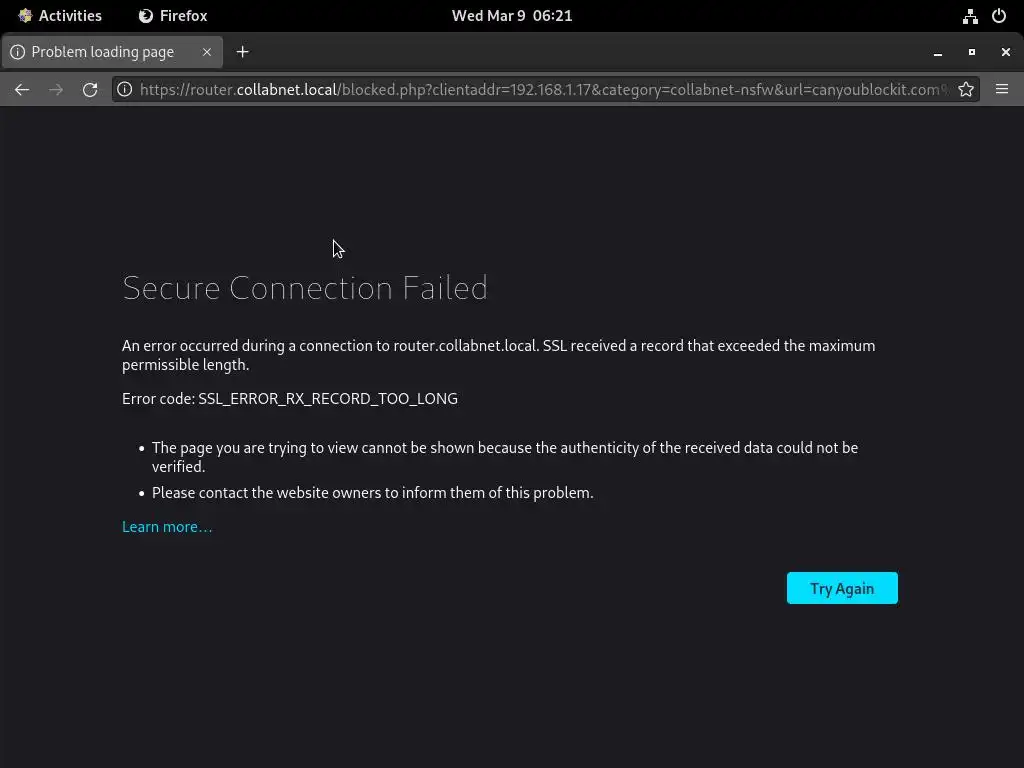
Task: Minimize the Firefox window
Action: tap(938, 52)
